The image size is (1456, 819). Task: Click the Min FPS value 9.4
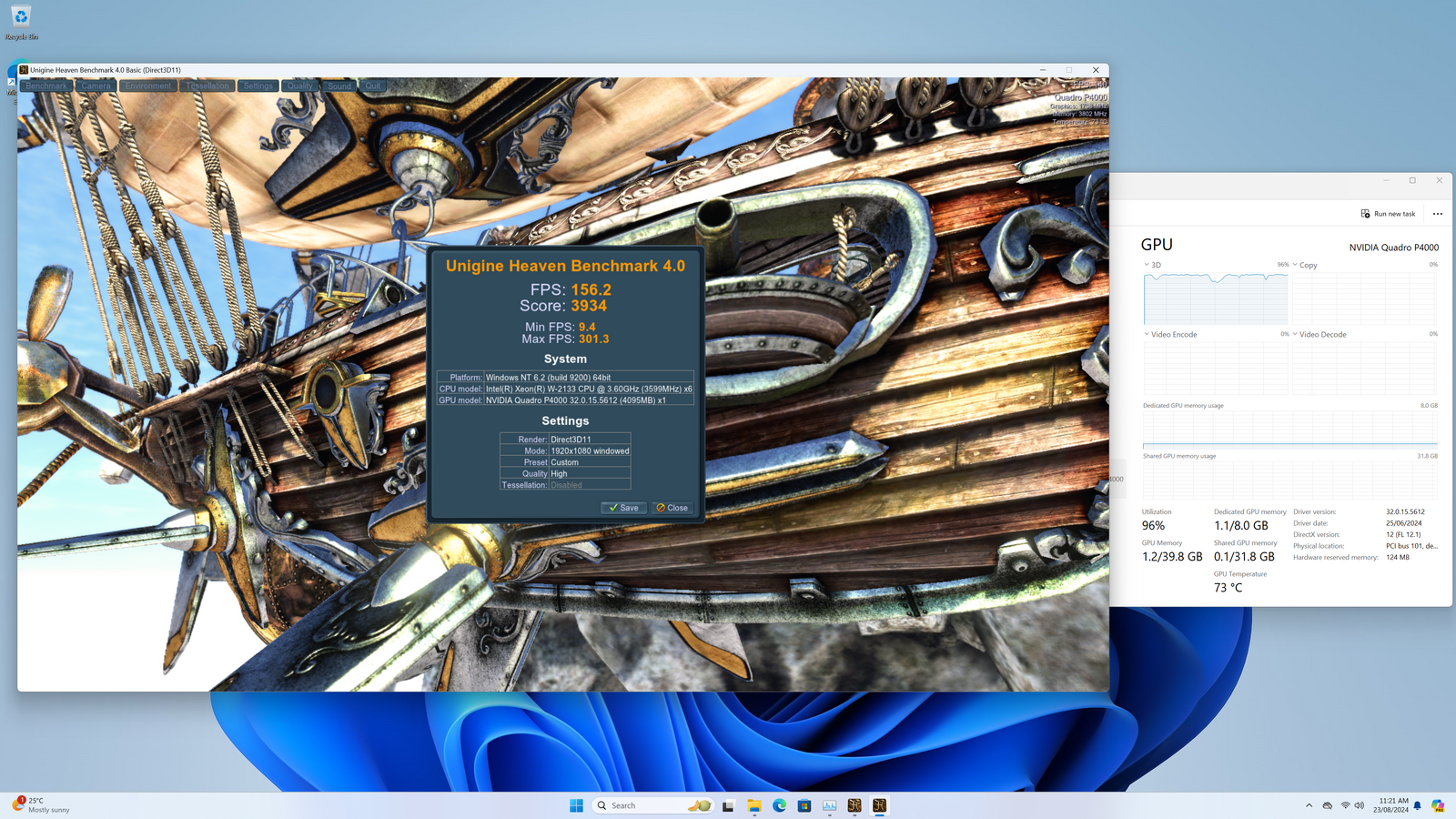[x=587, y=327]
